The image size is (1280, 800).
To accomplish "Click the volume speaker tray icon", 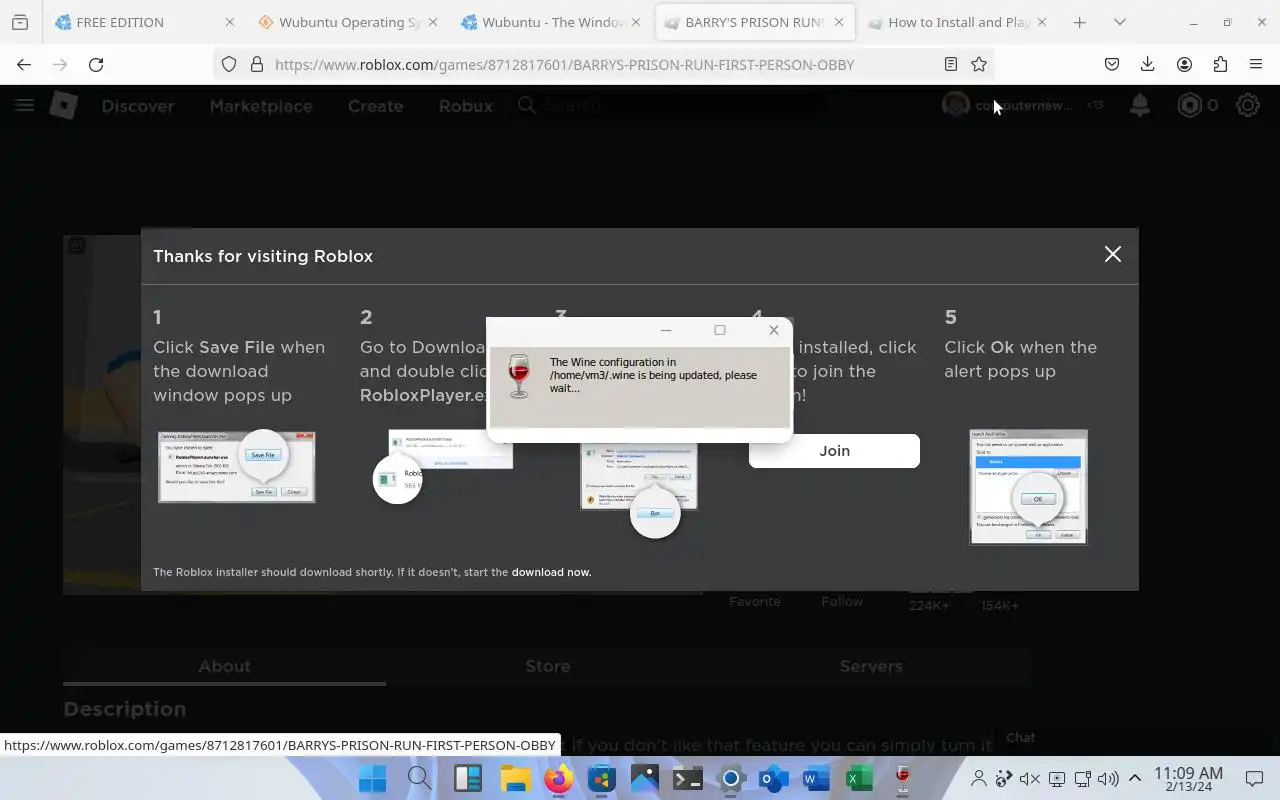I will point(1108,778).
